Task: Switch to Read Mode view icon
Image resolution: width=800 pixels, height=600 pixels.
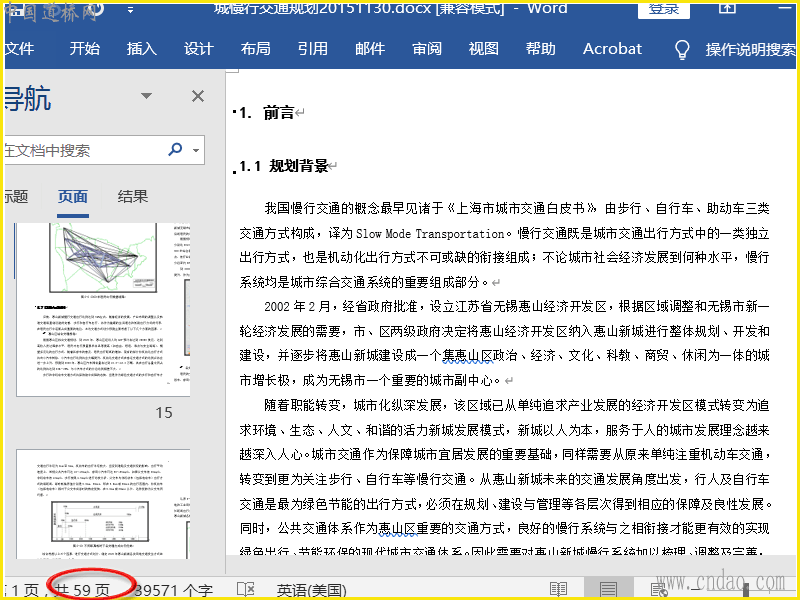Action: pos(558,589)
